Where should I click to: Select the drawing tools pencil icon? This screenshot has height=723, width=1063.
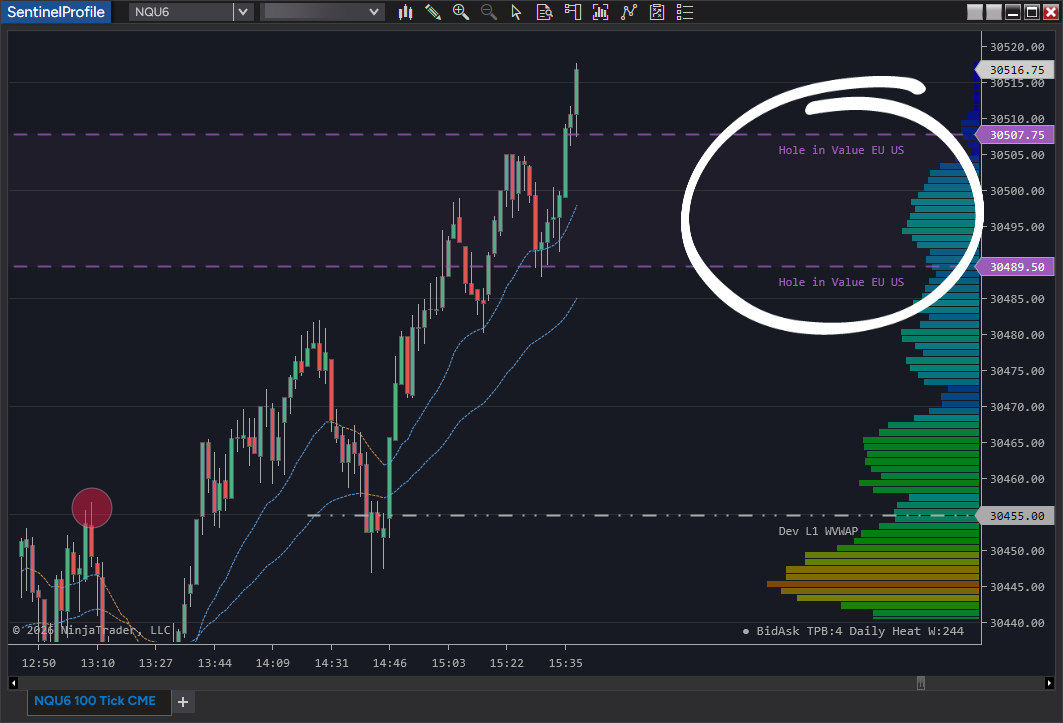pos(433,12)
